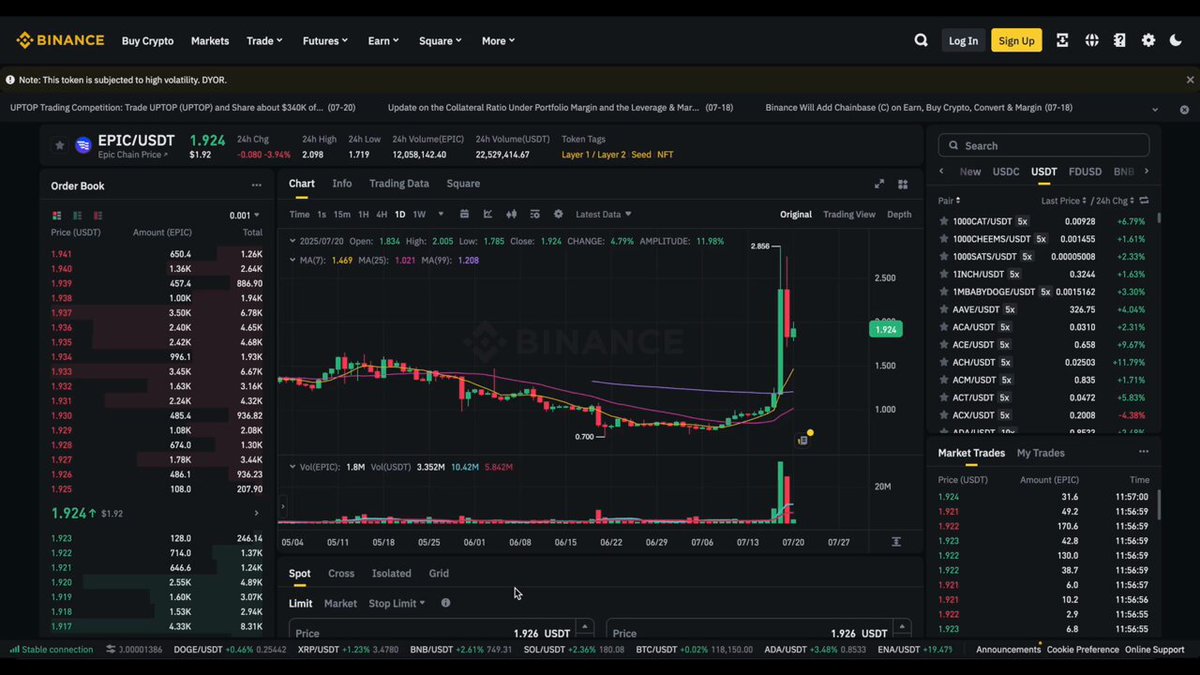The height and width of the screenshot is (675, 1200).
Task: Switch to the Trading Data tab
Action: [399, 184]
